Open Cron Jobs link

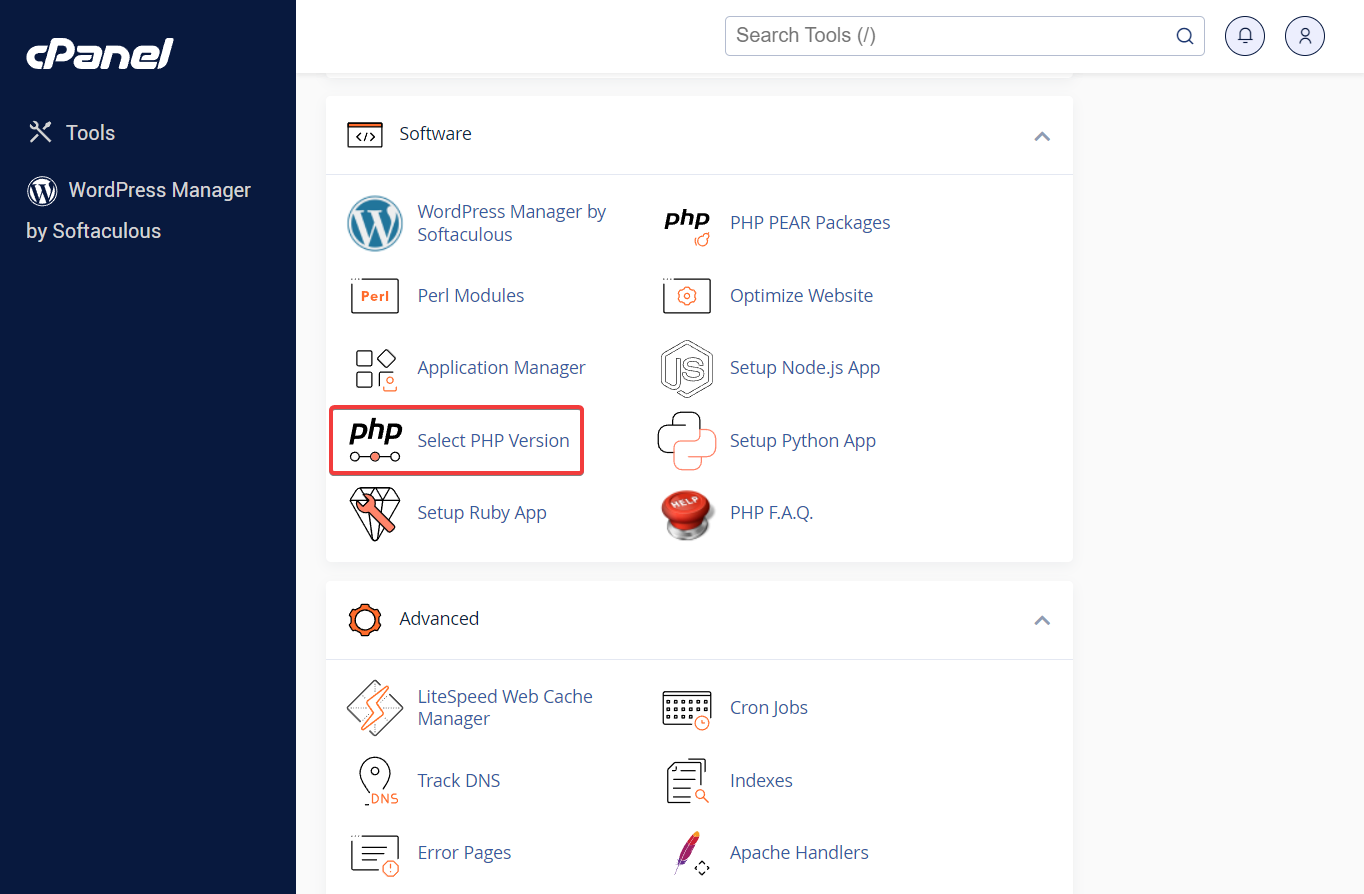coord(769,708)
